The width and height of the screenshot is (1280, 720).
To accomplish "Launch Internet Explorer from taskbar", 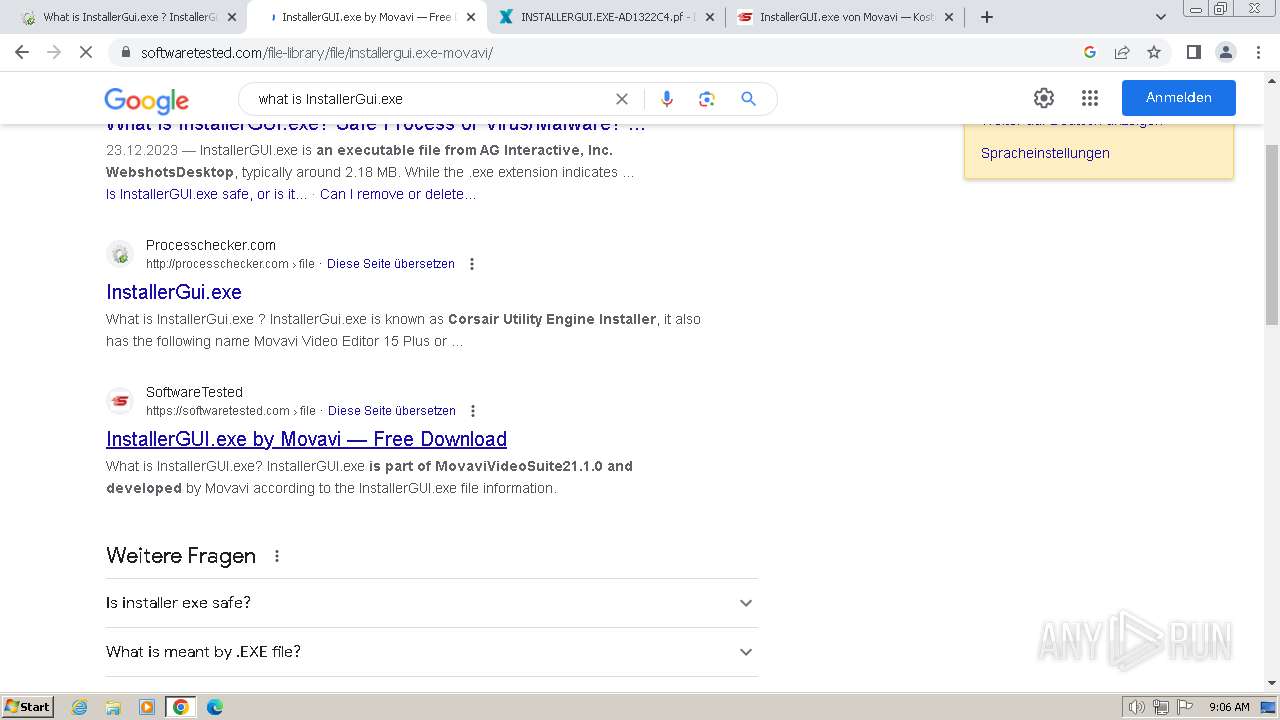I will tap(80, 707).
